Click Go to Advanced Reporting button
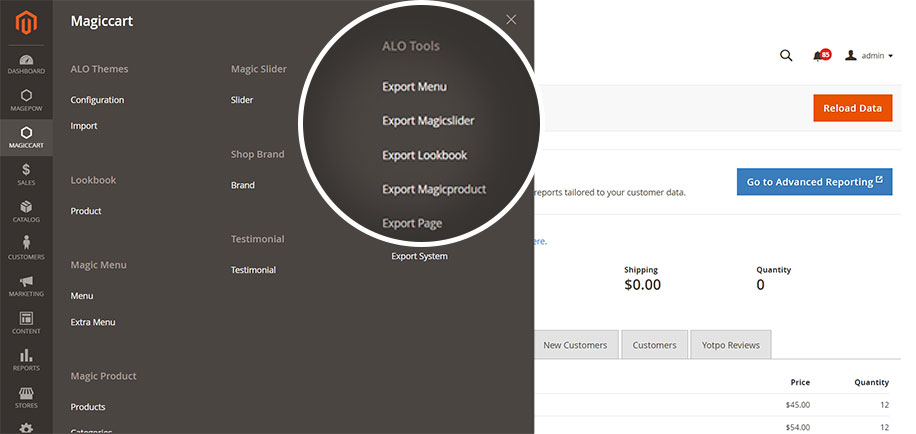916x434 pixels. 813,182
